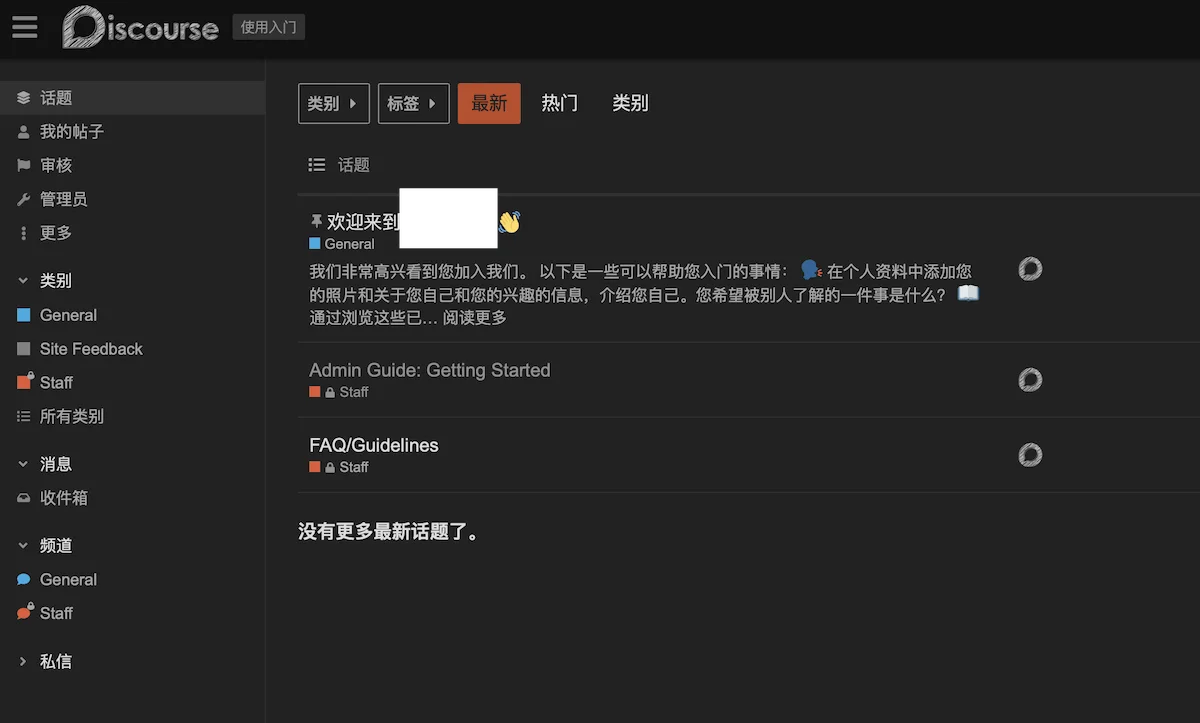
Task: Expand the 私信 sidebar section
Action: click(x=22, y=661)
